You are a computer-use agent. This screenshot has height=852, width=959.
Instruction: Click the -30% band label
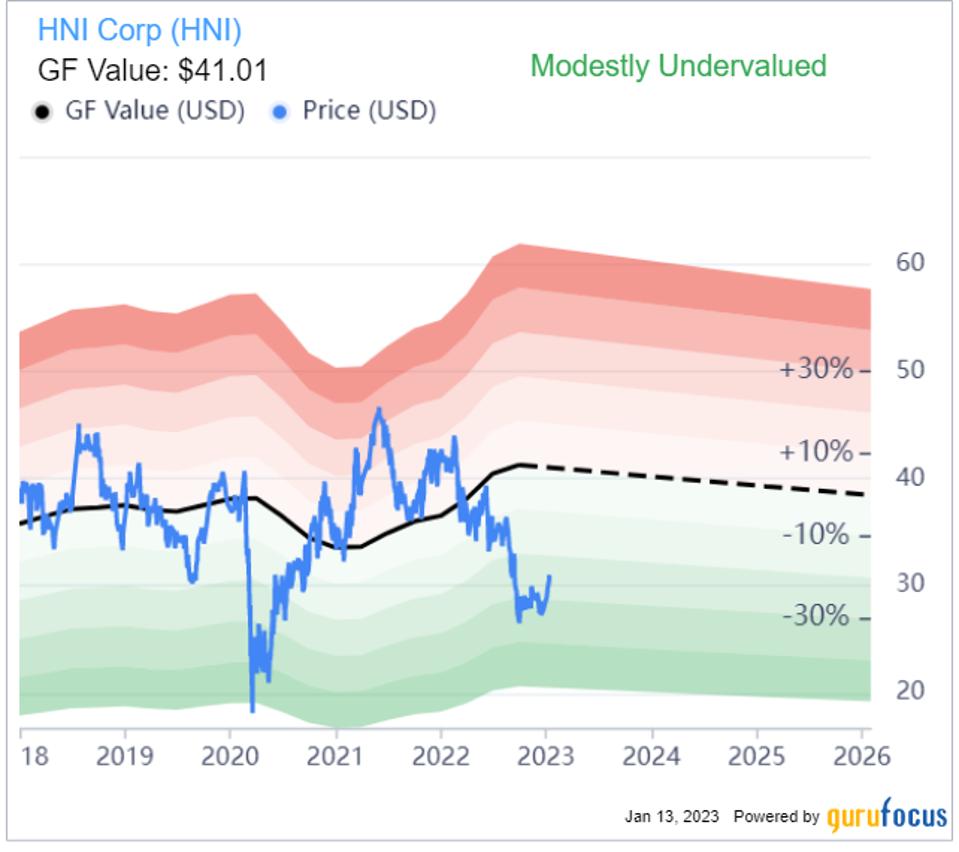(816, 616)
